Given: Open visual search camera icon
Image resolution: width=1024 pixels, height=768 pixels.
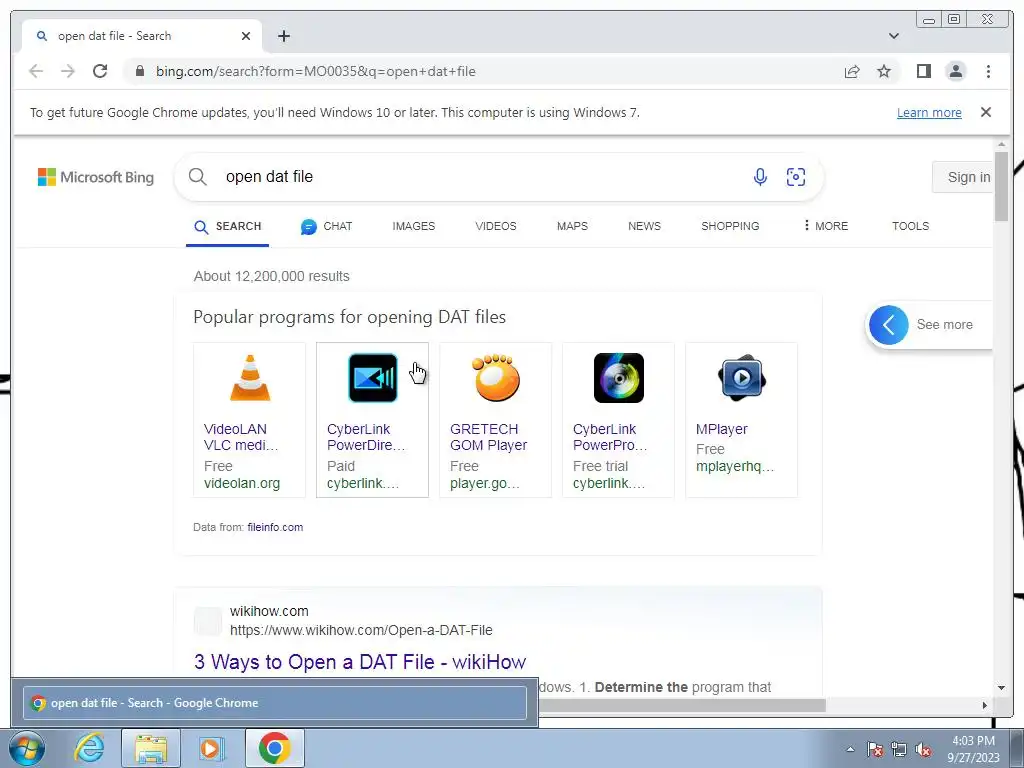Looking at the screenshot, I should pyautogui.click(x=795, y=176).
